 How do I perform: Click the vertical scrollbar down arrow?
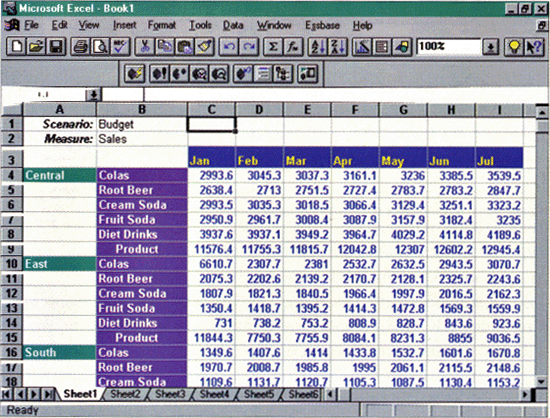click(x=542, y=381)
